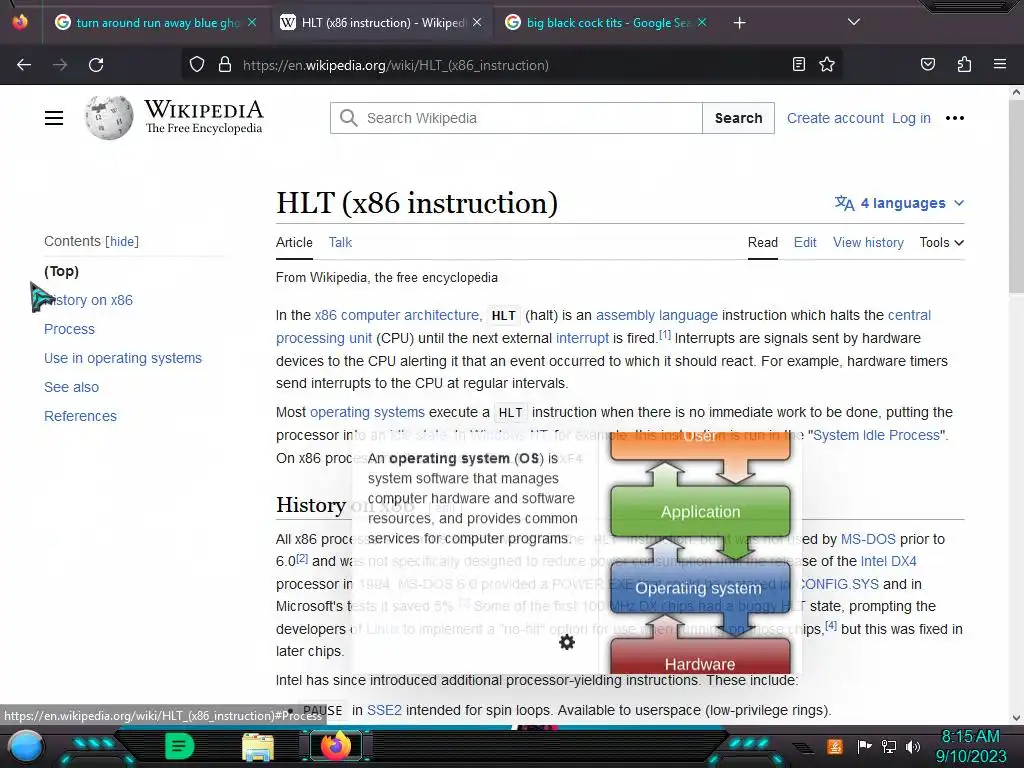Open the System Idle Process link
The width and height of the screenshot is (1024, 768).
click(x=876, y=435)
